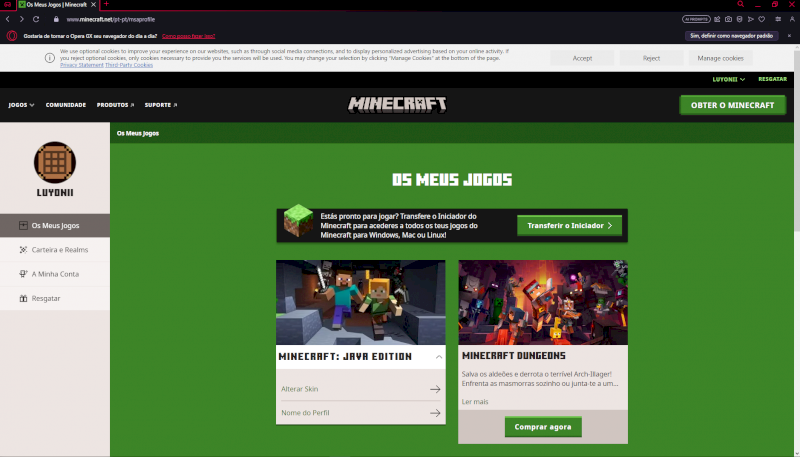Viewport: 800px width, 457px height.
Task: Click the send/flow arrow icon
Action: [x=751, y=19]
